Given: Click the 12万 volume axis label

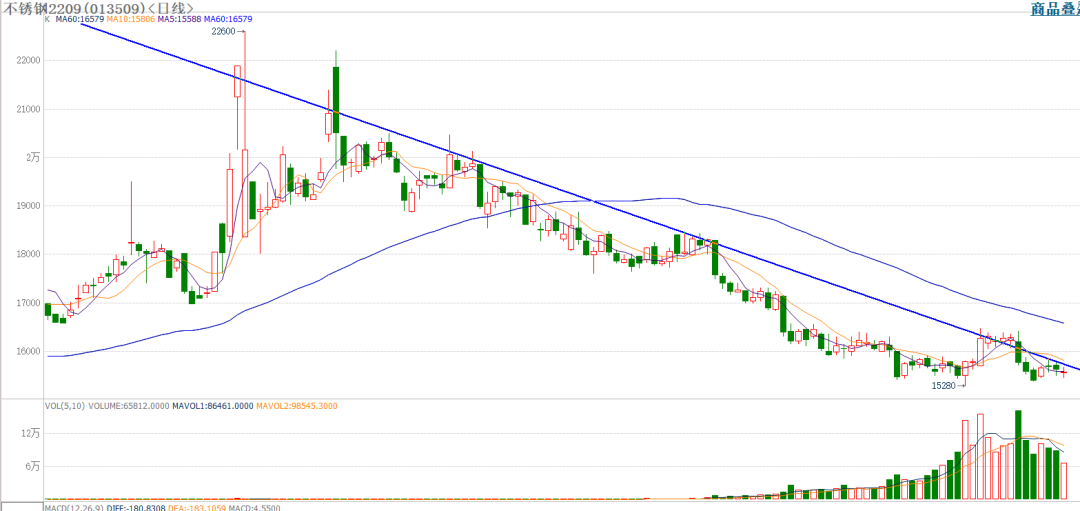Looking at the screenshot, I should (31, 433).
